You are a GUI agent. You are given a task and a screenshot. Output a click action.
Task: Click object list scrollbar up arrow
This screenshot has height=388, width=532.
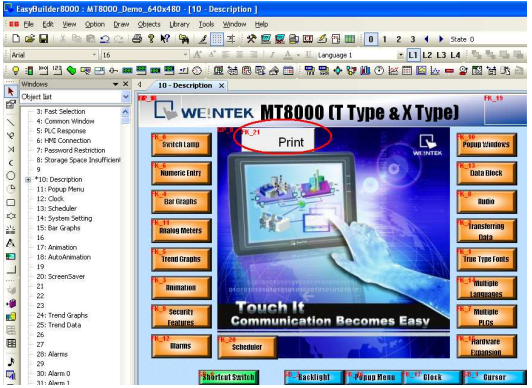125,112
